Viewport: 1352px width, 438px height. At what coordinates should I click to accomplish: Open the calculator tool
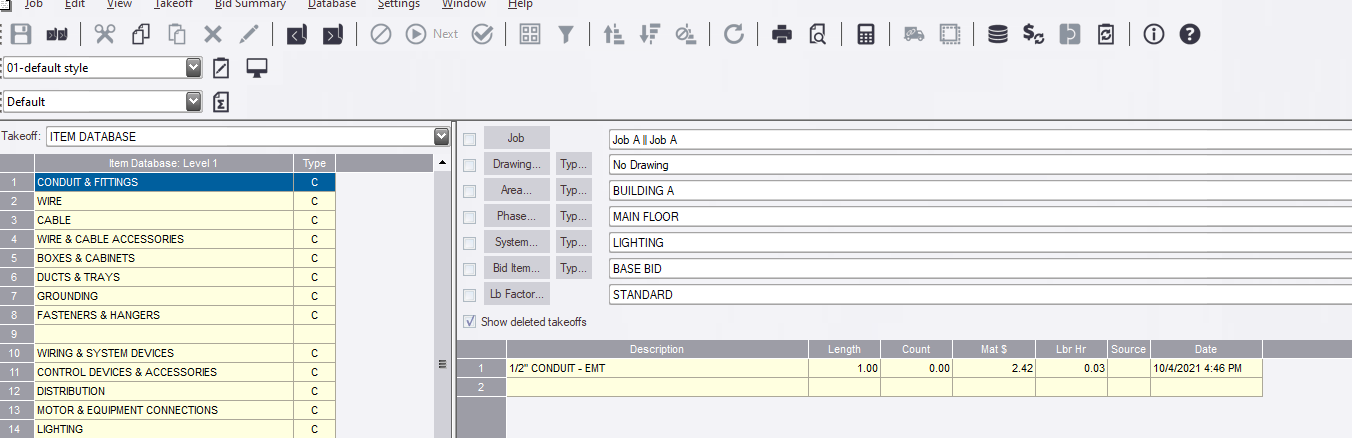pos(866,34)
